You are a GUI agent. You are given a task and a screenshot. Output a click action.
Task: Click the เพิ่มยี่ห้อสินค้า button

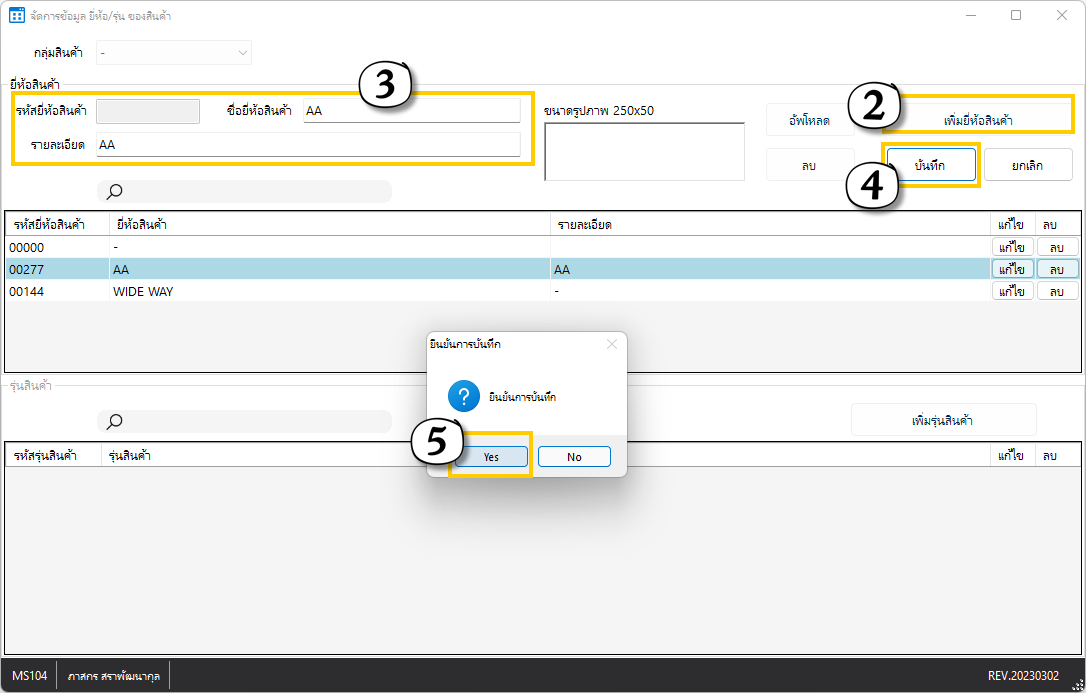coord(978,120)
